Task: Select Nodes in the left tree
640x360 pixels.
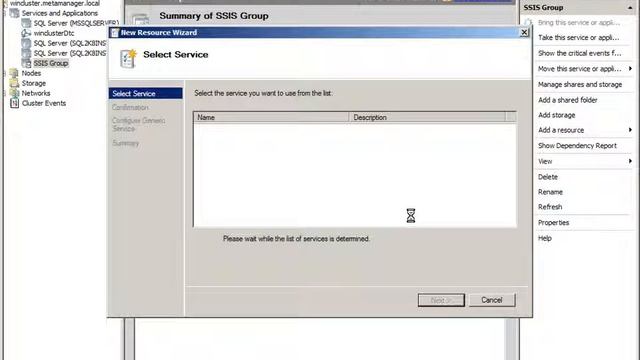Action: 31,73
